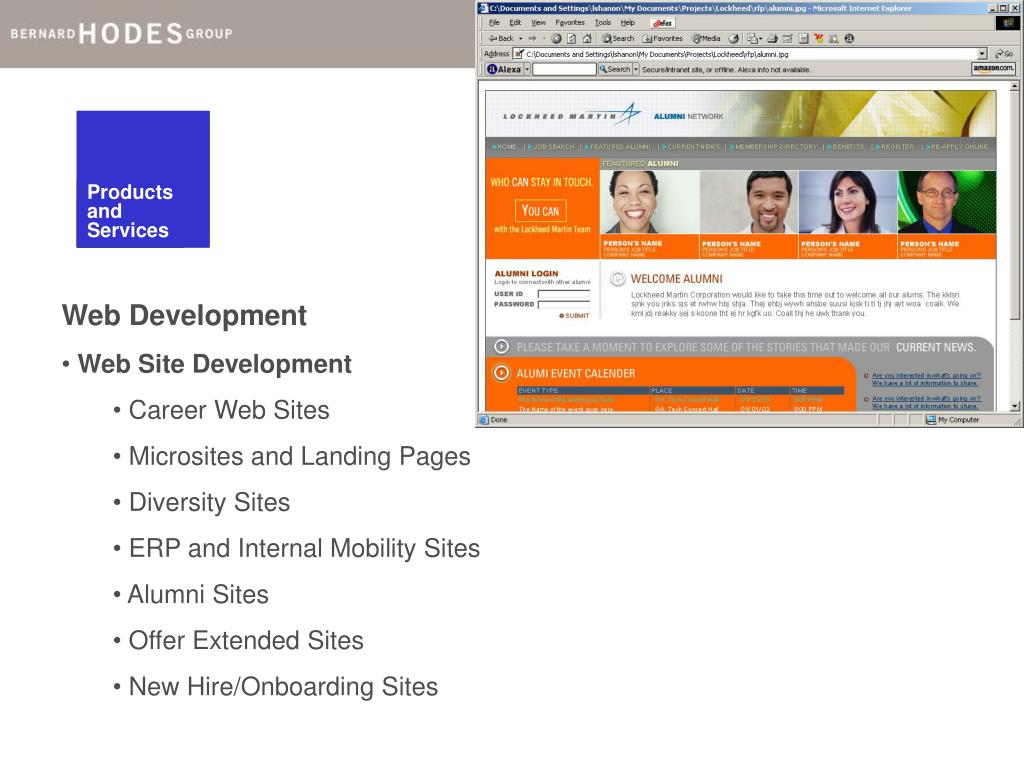The height and width of the screenshot is (768, 1024).
Task: Click the HOME link in site navigation
Action: (x=505, y=147)
